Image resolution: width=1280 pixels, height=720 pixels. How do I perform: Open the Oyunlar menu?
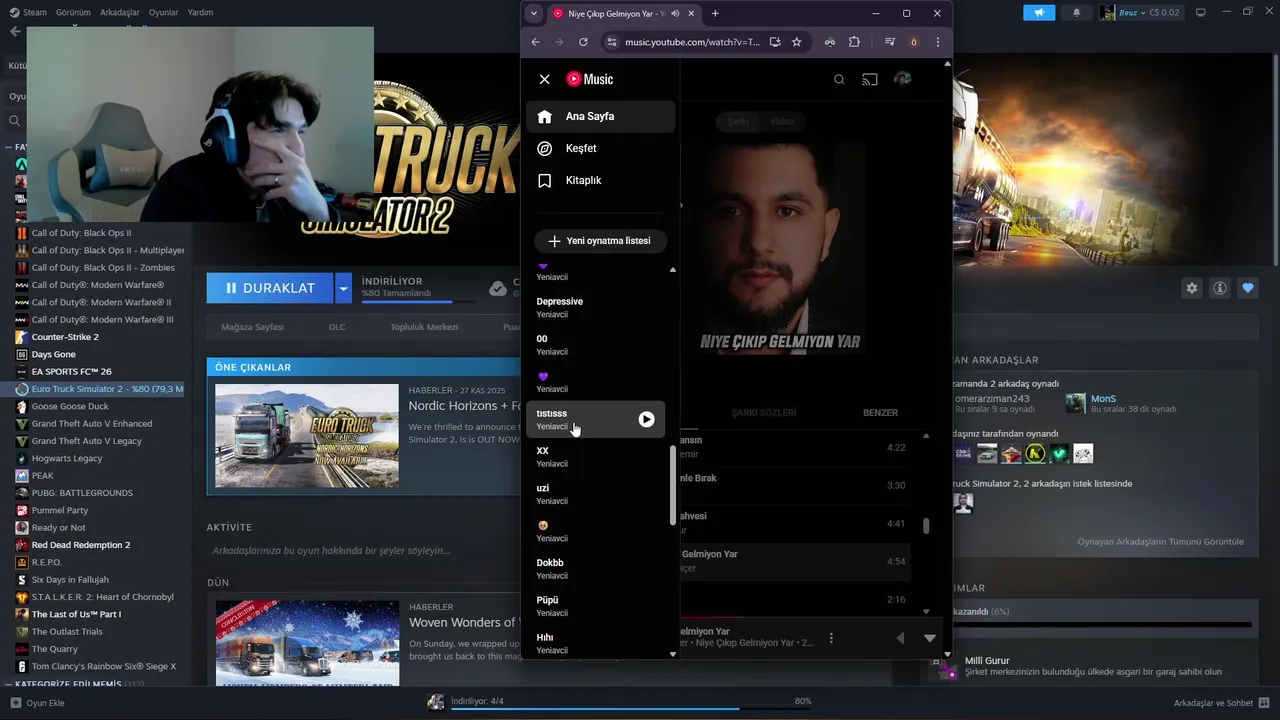click(163, 12)
